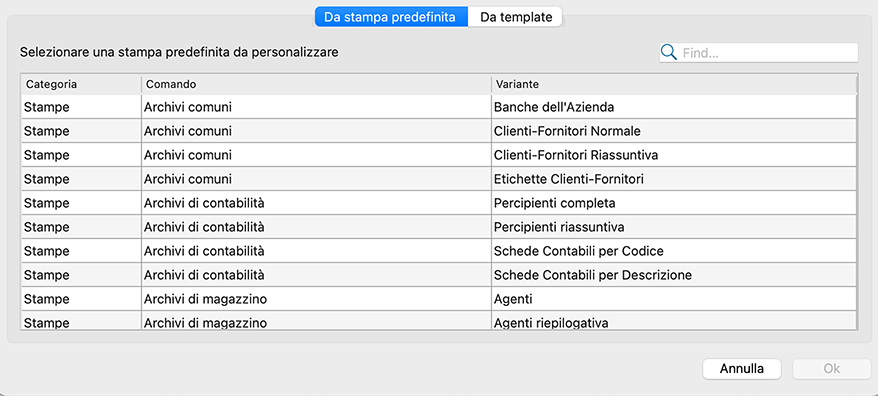
Task: Select the Da stampa predefinita tab
Action: (391, 17)
